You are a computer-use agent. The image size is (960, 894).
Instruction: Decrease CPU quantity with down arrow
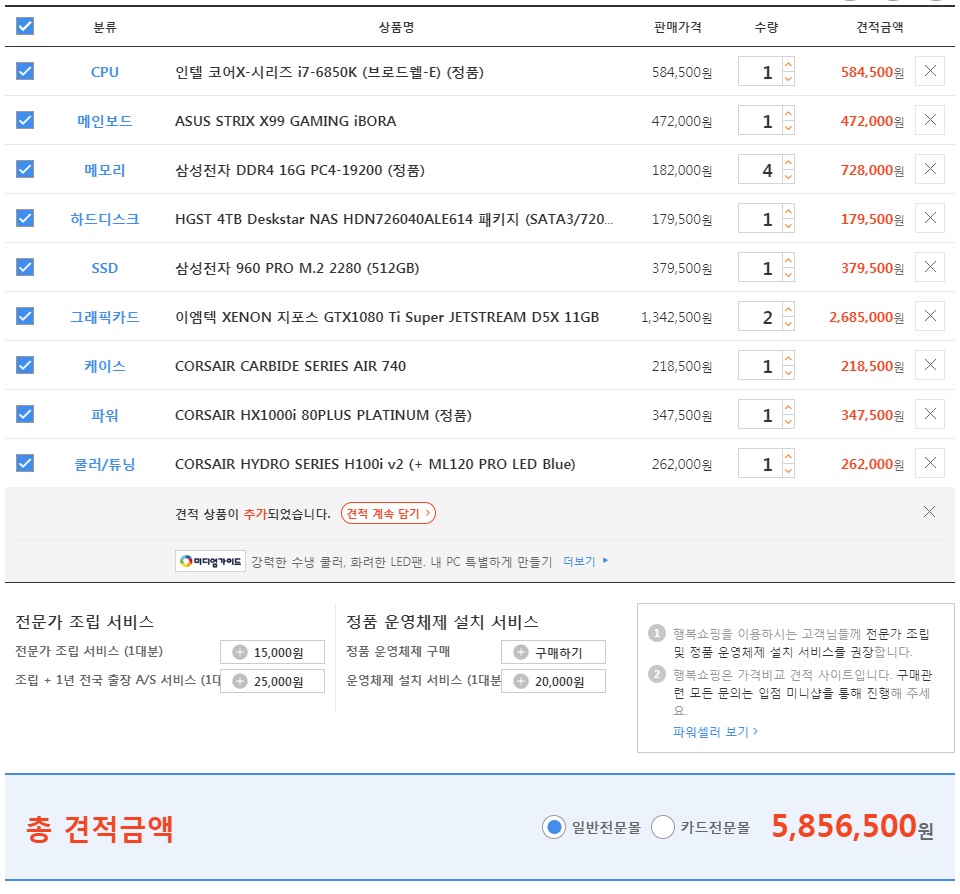tap(789, 78)
